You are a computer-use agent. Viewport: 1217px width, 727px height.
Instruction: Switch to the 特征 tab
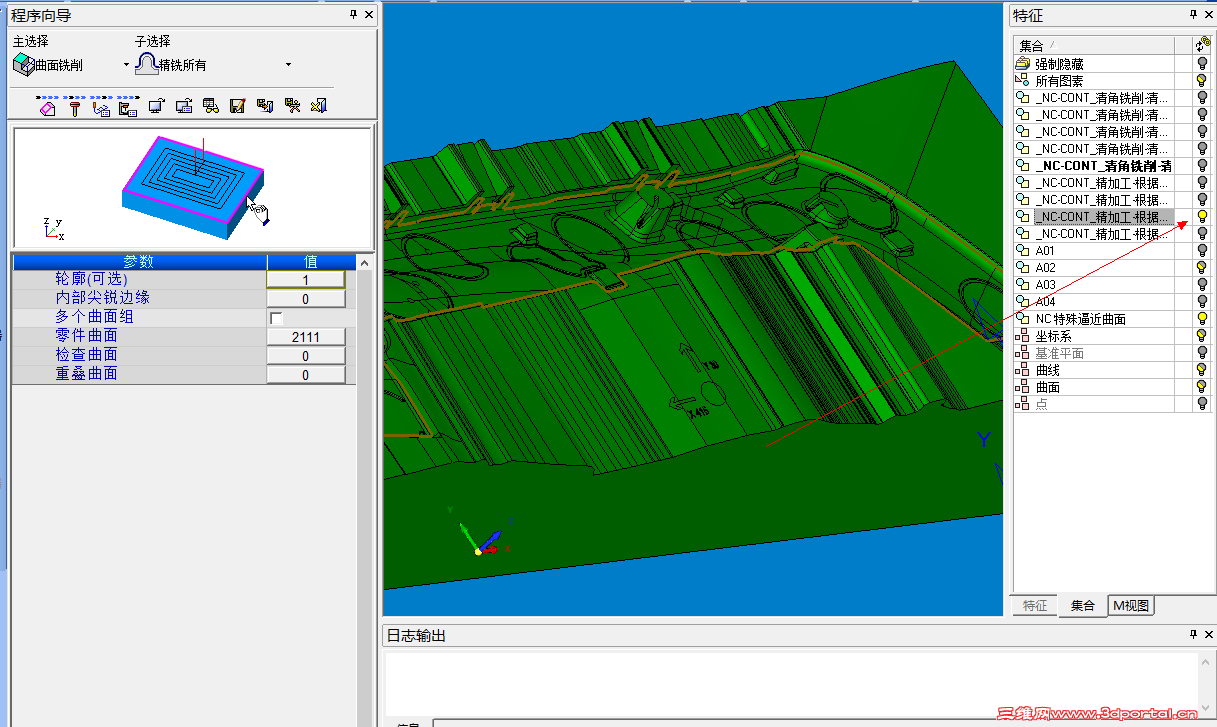click(x=1034, y=605)
